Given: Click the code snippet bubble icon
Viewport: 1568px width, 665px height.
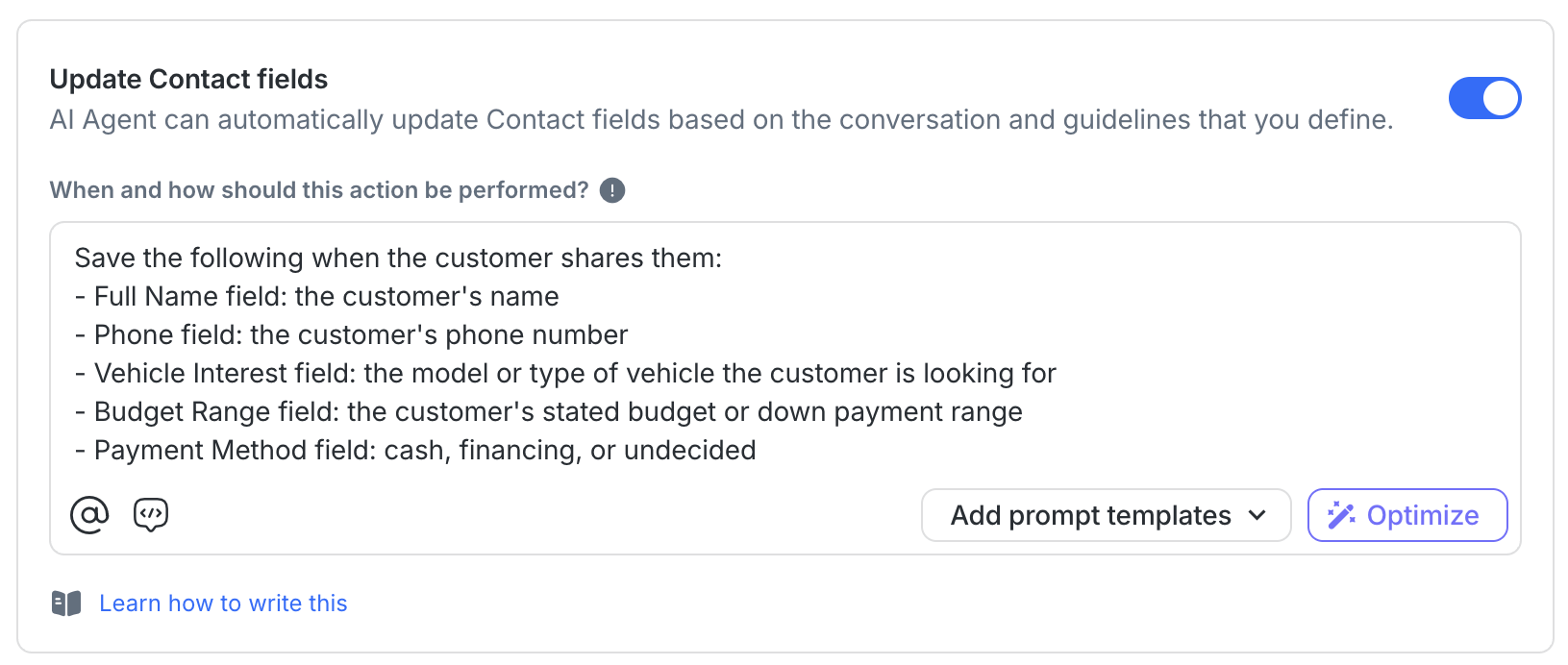Looking at the screenshot, I should click(151, 515).
